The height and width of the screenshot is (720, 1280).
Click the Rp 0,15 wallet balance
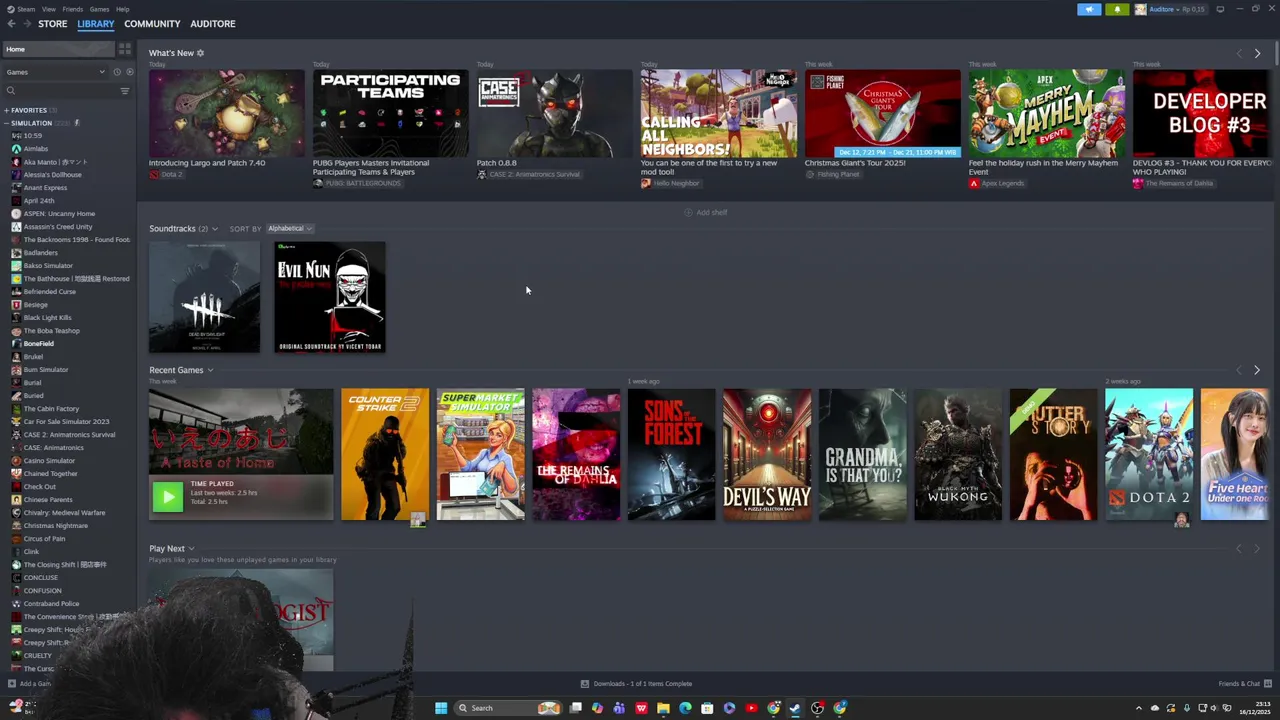point(1192,9)
